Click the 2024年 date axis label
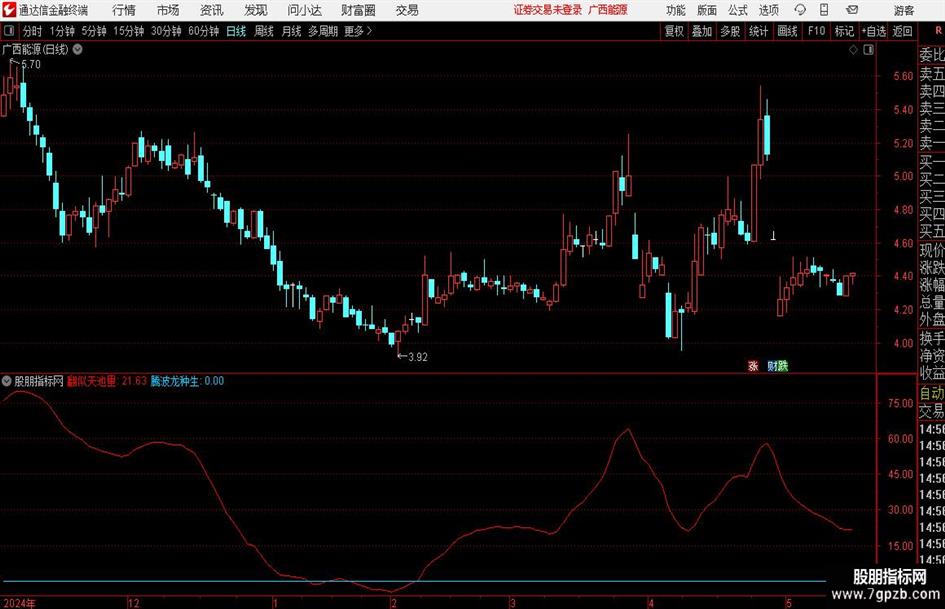This screenshot has height=609, width=945. (18, 603)
